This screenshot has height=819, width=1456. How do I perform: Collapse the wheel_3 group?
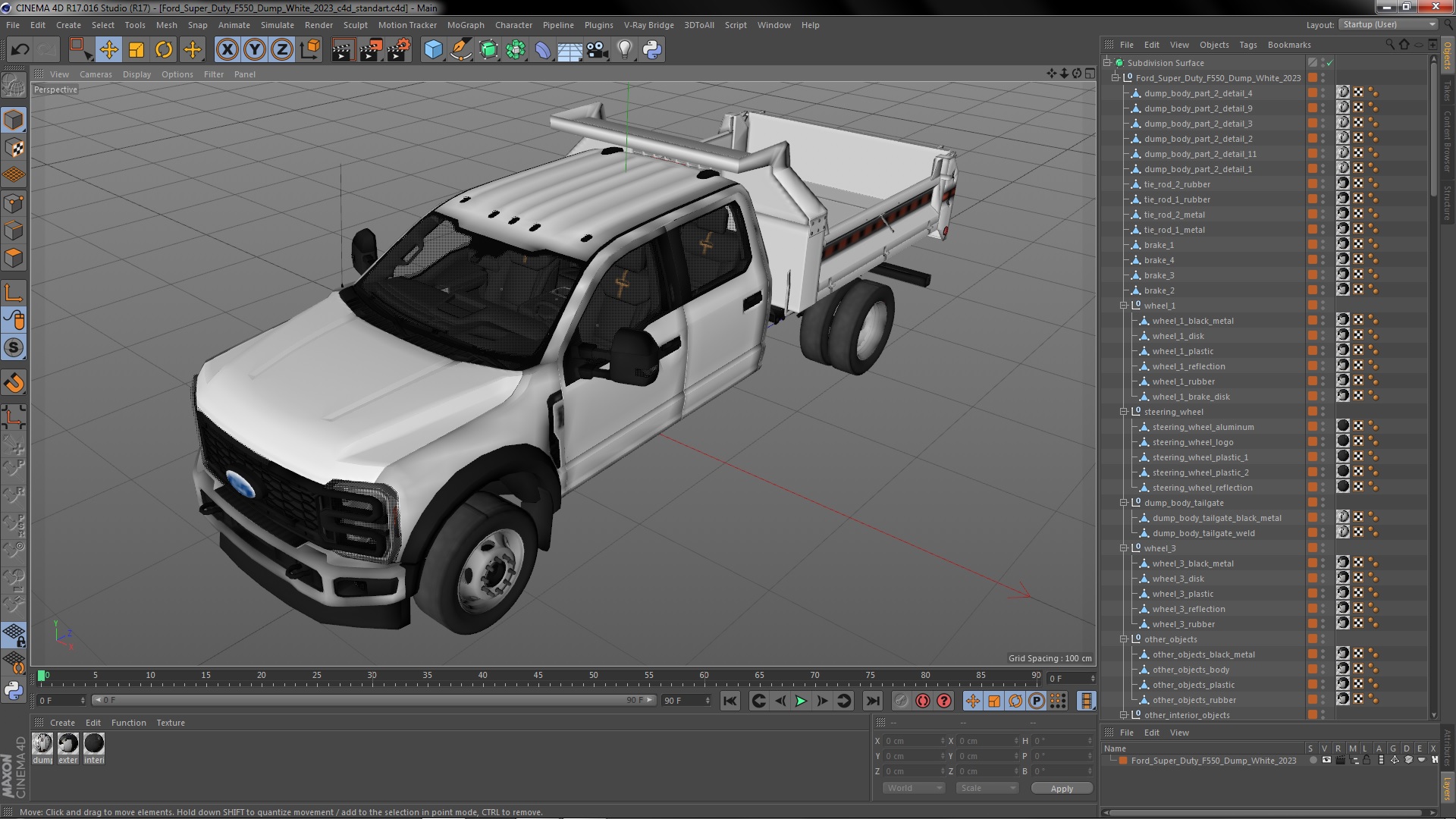pyautogui.click(x=1124, y=548)
